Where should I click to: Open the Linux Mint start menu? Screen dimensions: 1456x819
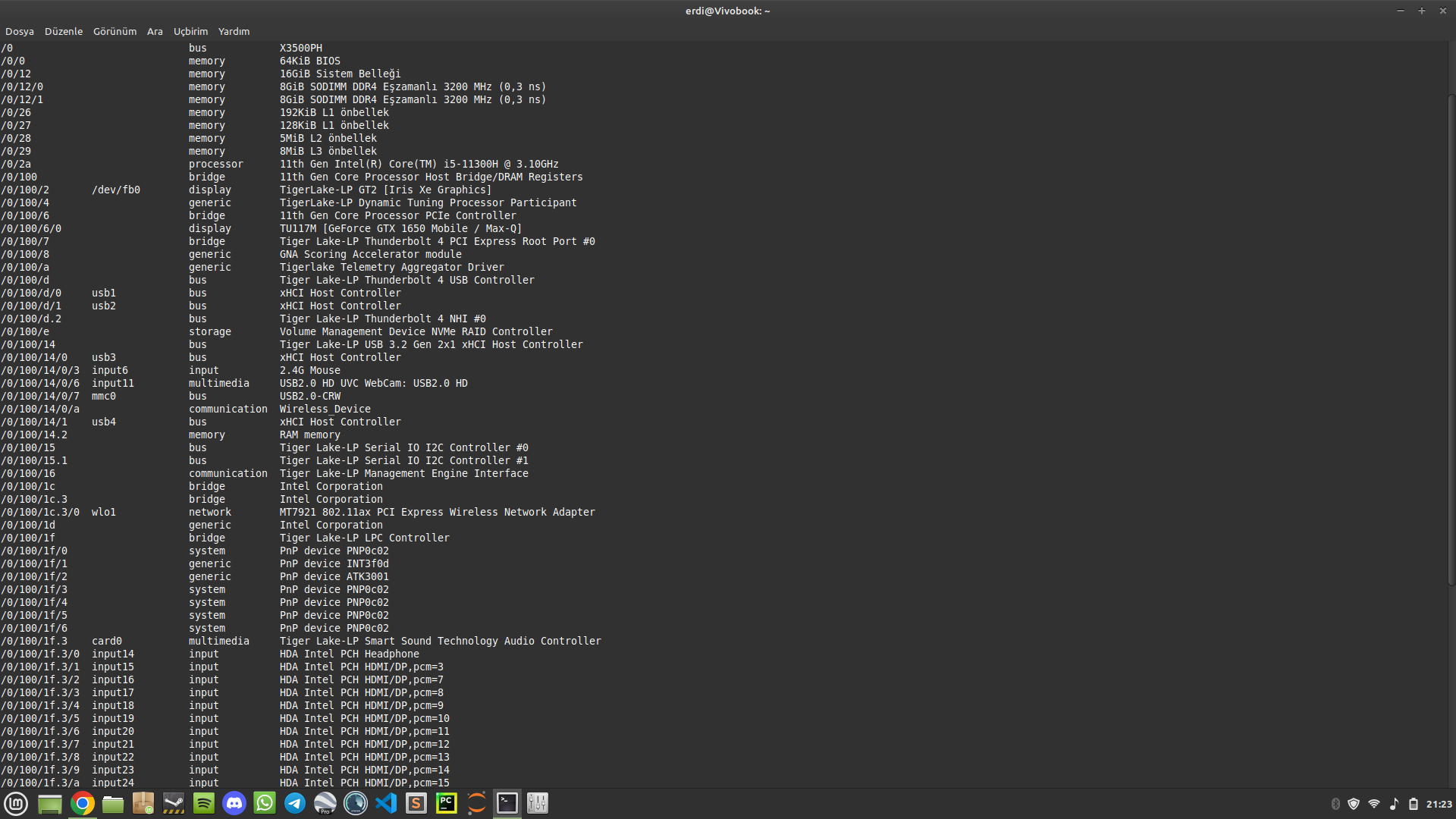click(x=16, y=803)
